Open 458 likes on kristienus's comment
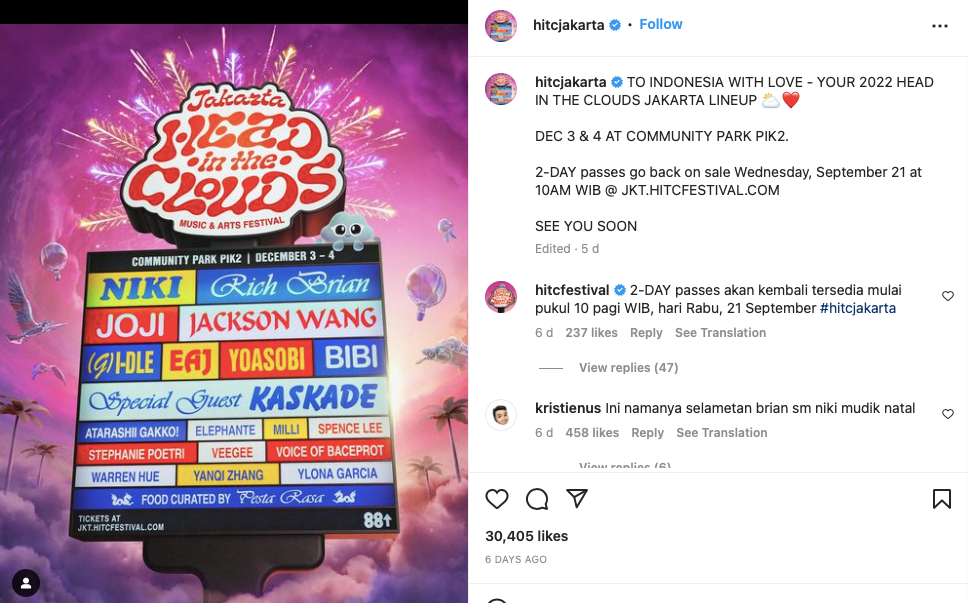Image resolution: width=968 pixels, height=603 pixels. [x=592, y=433]
